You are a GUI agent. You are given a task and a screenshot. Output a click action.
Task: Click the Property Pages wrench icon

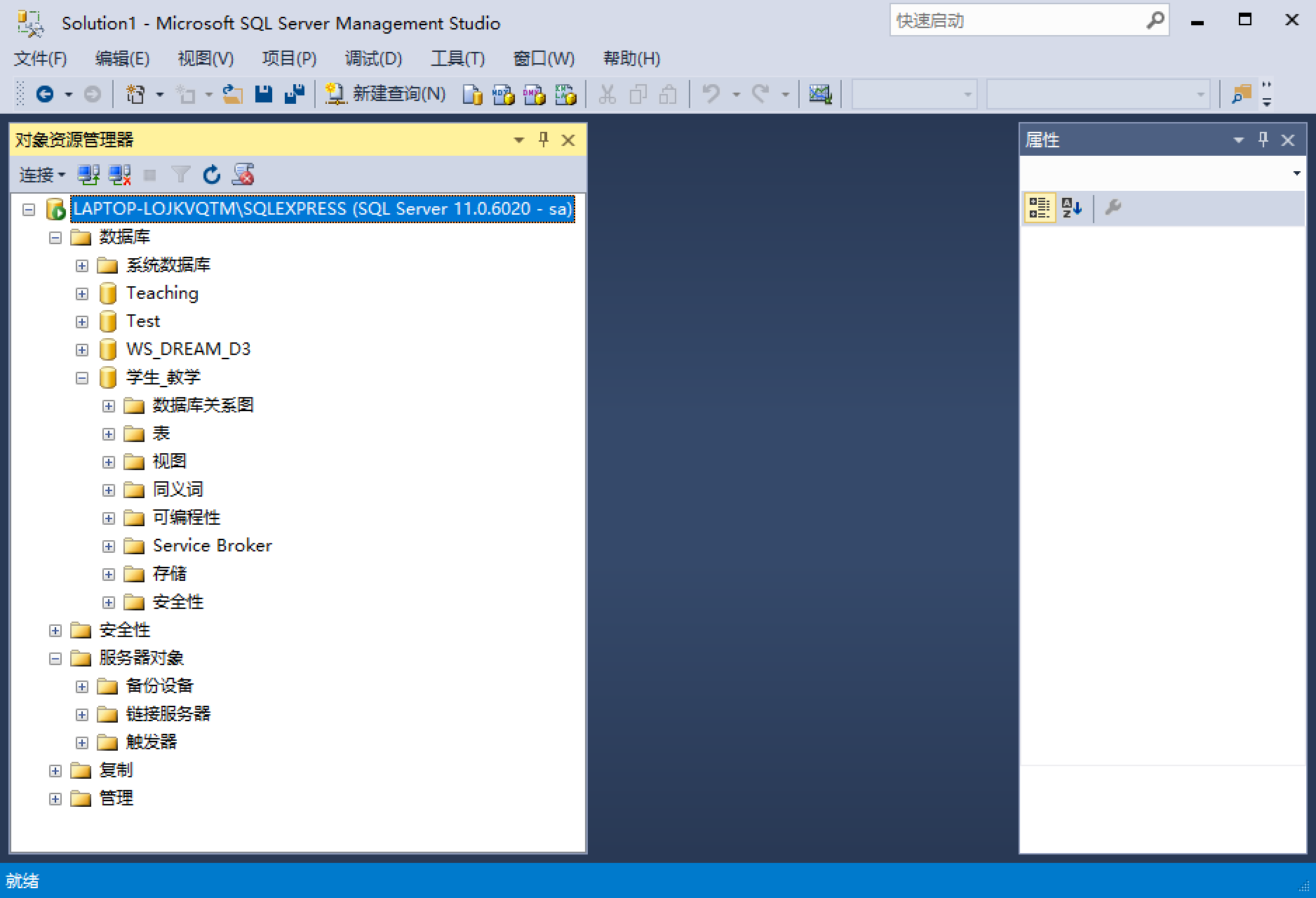pyautogui.click(x=1113, y=208)
